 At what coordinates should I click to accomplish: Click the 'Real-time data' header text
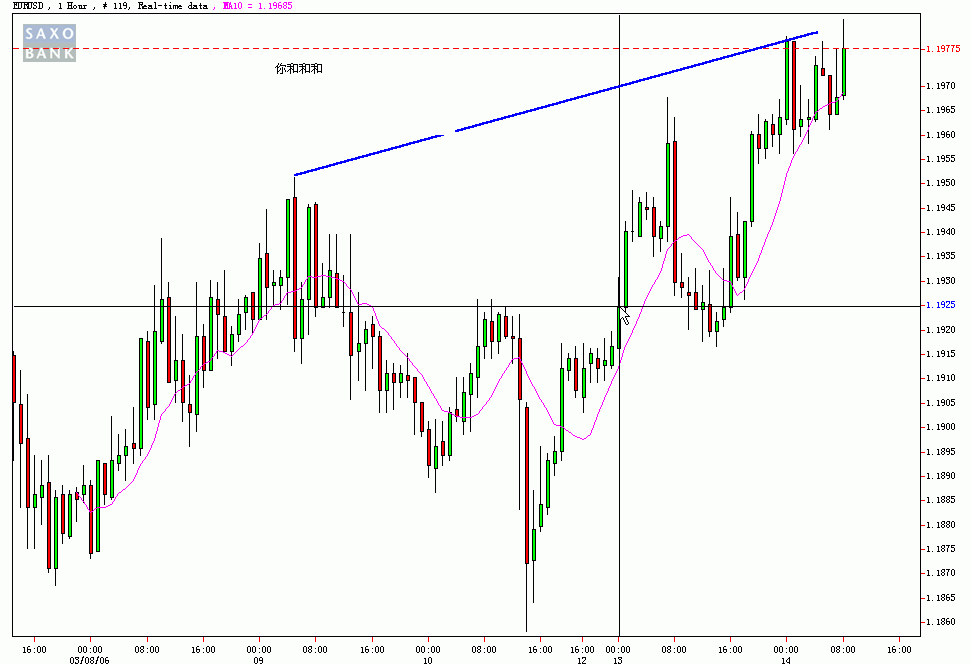click(x=173, y=6)
